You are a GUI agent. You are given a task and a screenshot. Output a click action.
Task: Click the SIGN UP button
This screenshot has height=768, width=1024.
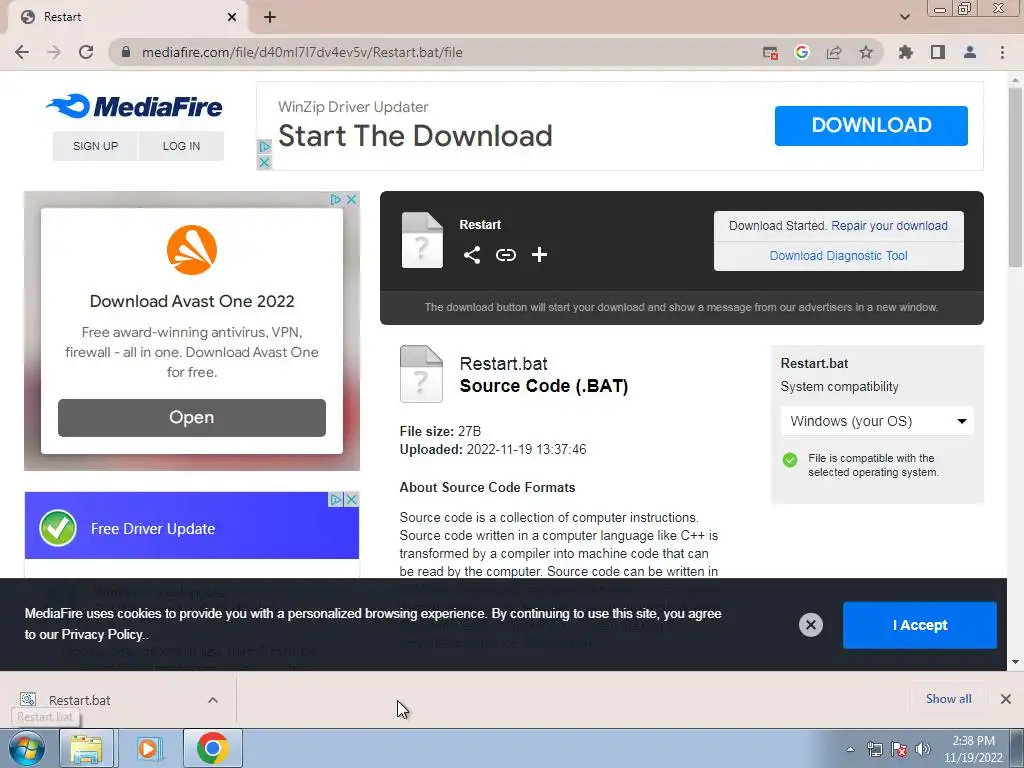[x=95, y=146]
